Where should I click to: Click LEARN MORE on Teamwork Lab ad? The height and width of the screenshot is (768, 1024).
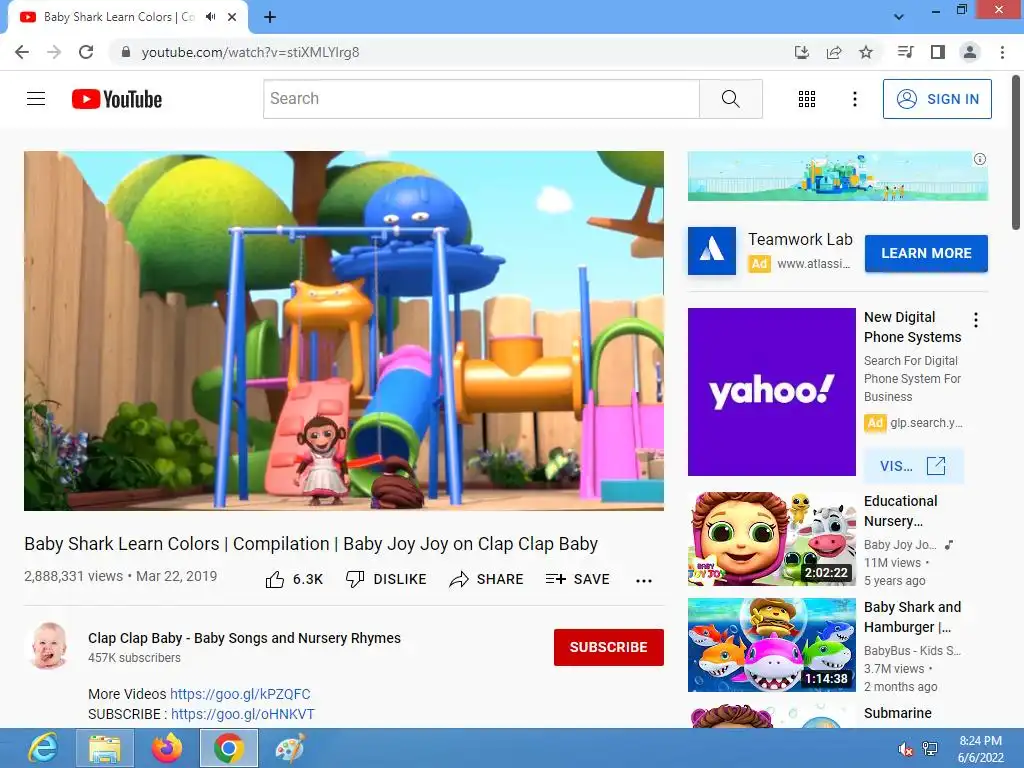(926, 253)
